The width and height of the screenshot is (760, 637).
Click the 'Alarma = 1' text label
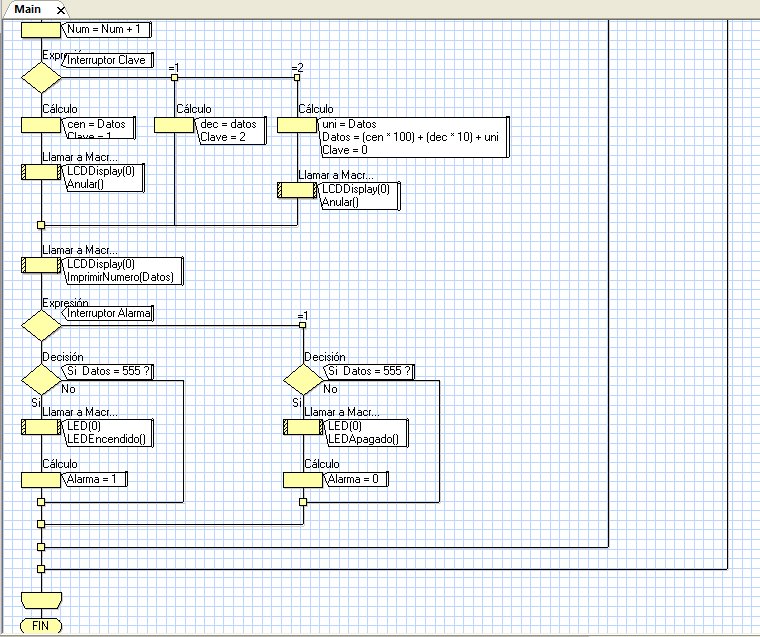tap(92, 479)
